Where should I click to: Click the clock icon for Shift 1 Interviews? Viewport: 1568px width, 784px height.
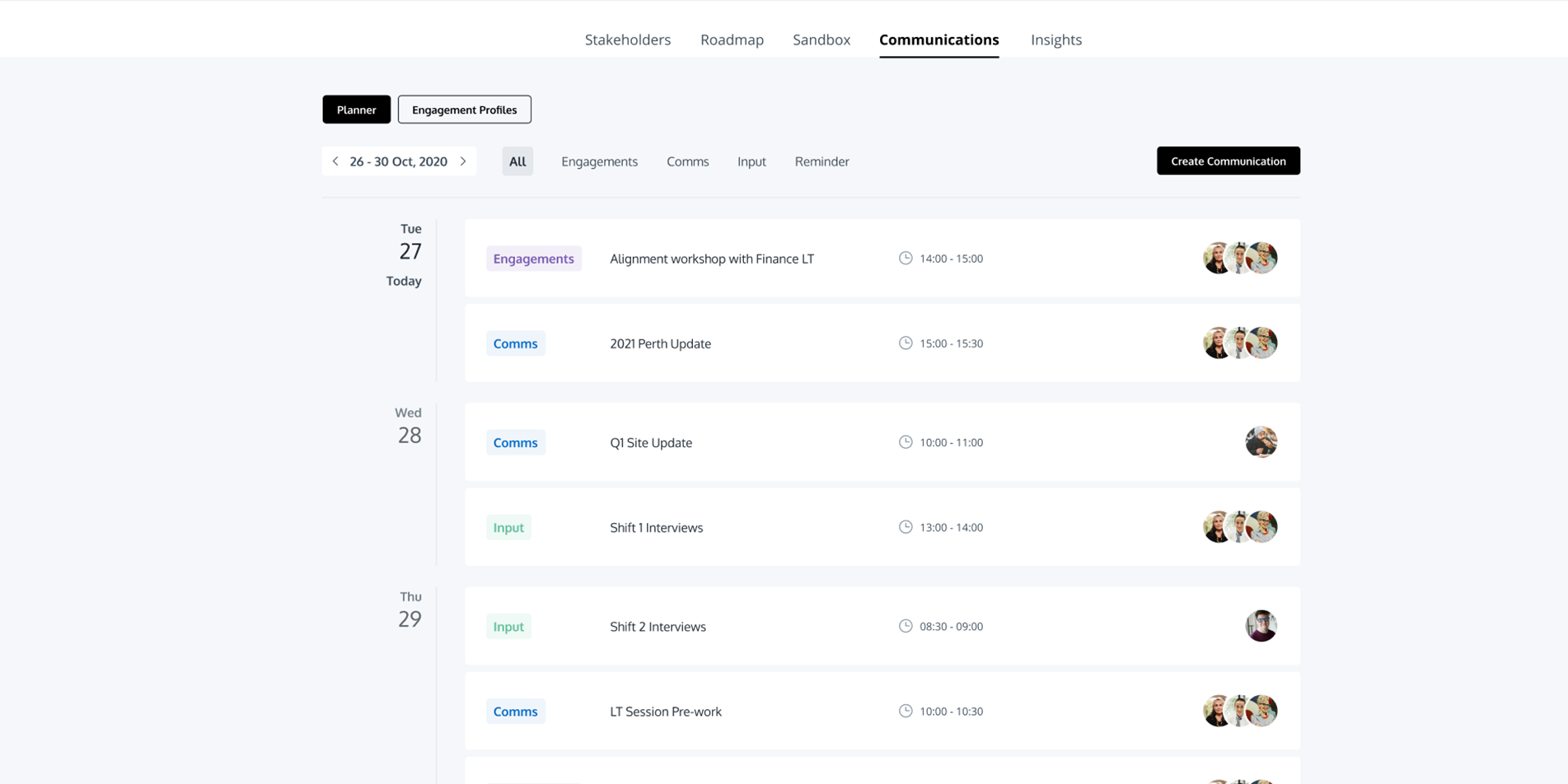point(905,527)
